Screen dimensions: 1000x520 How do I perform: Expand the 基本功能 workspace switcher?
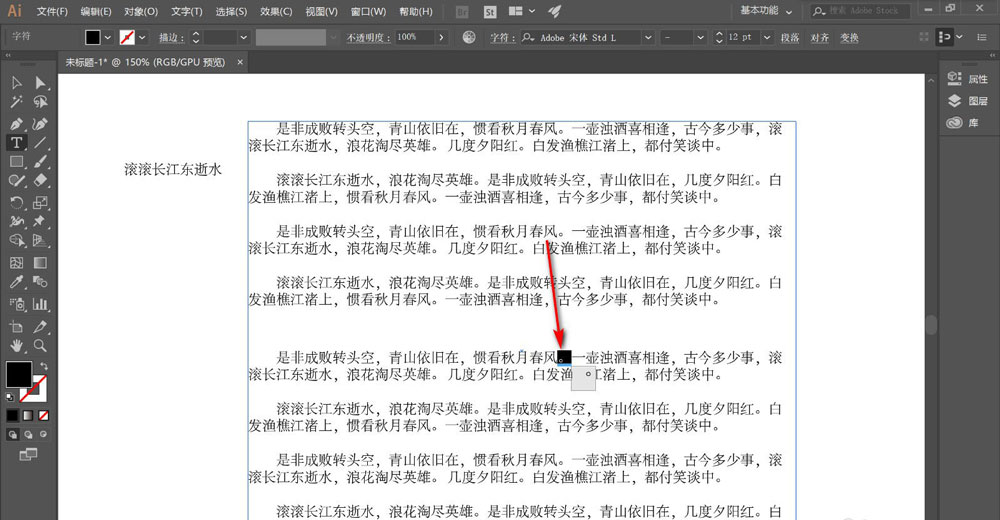(x=792, y=11)
